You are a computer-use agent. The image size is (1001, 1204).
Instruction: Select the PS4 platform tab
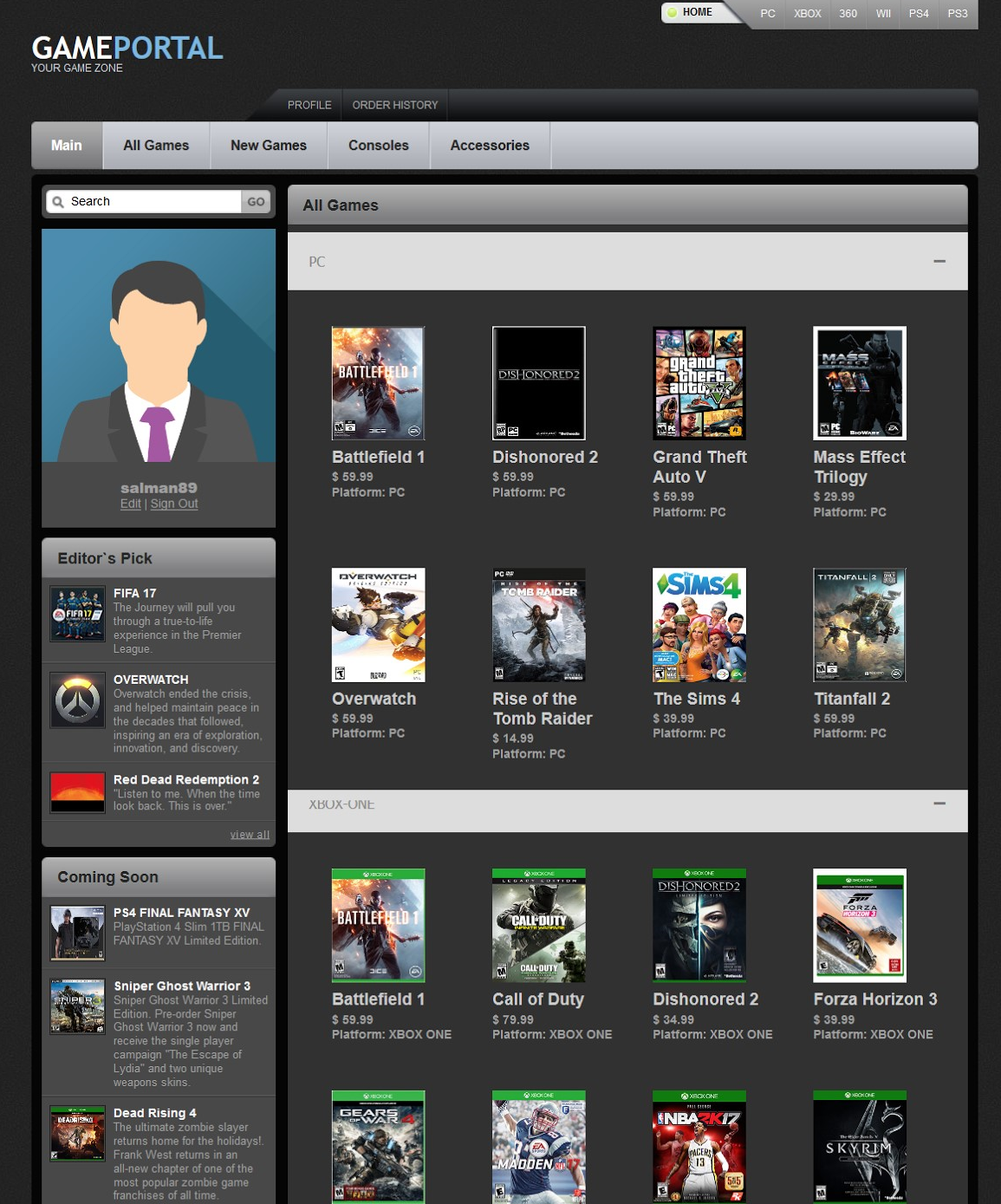(919, 14)
